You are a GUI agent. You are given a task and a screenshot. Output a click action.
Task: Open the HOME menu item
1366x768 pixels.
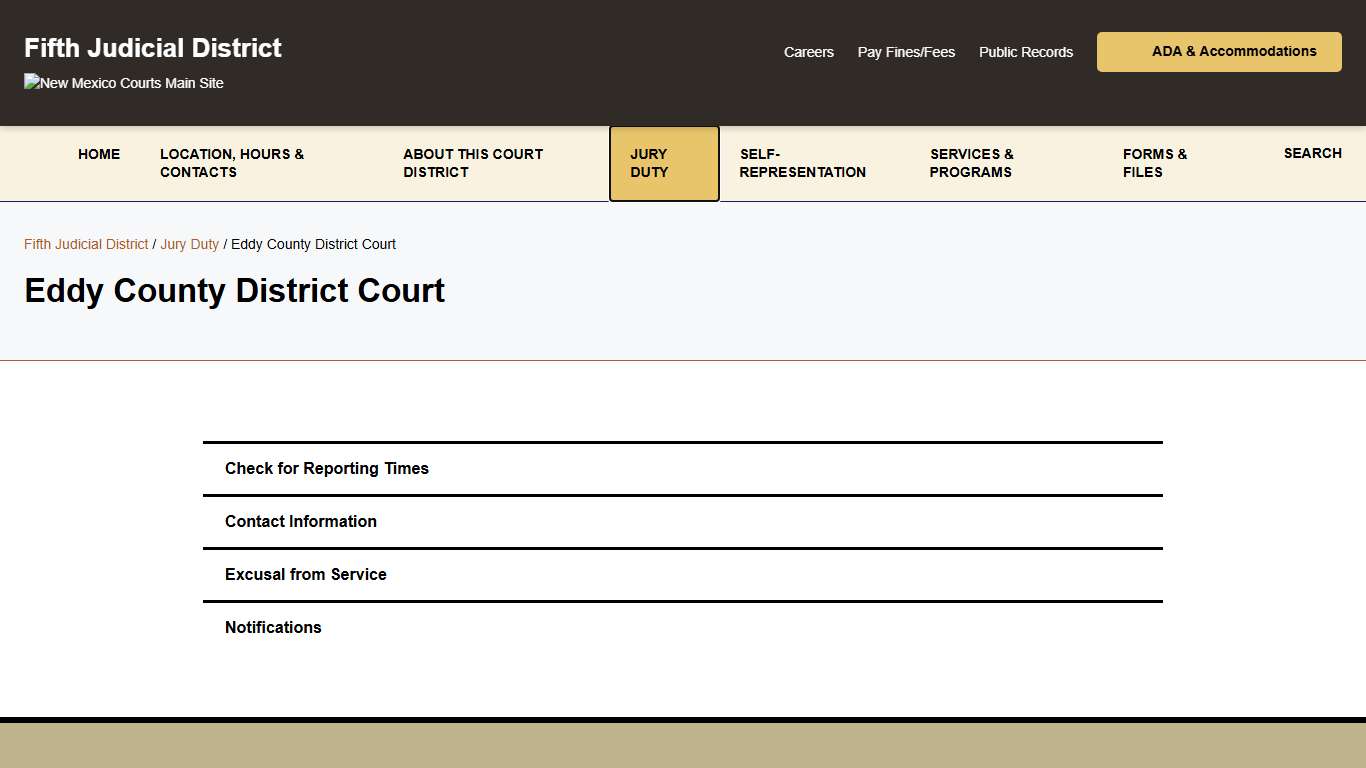point(98,154)
